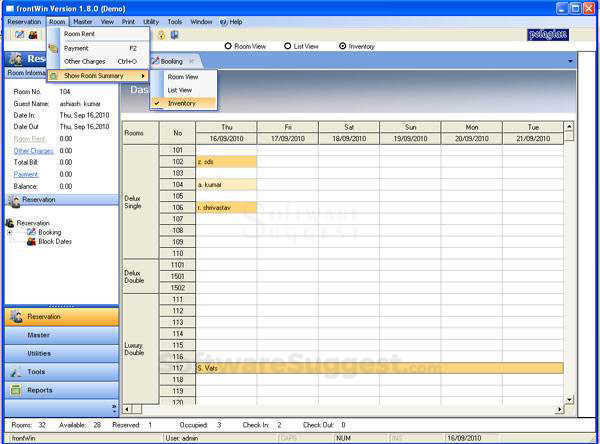This screenshot has width=600, height=444.
Task: Open the Other Charges link
Action: [33, 151]
